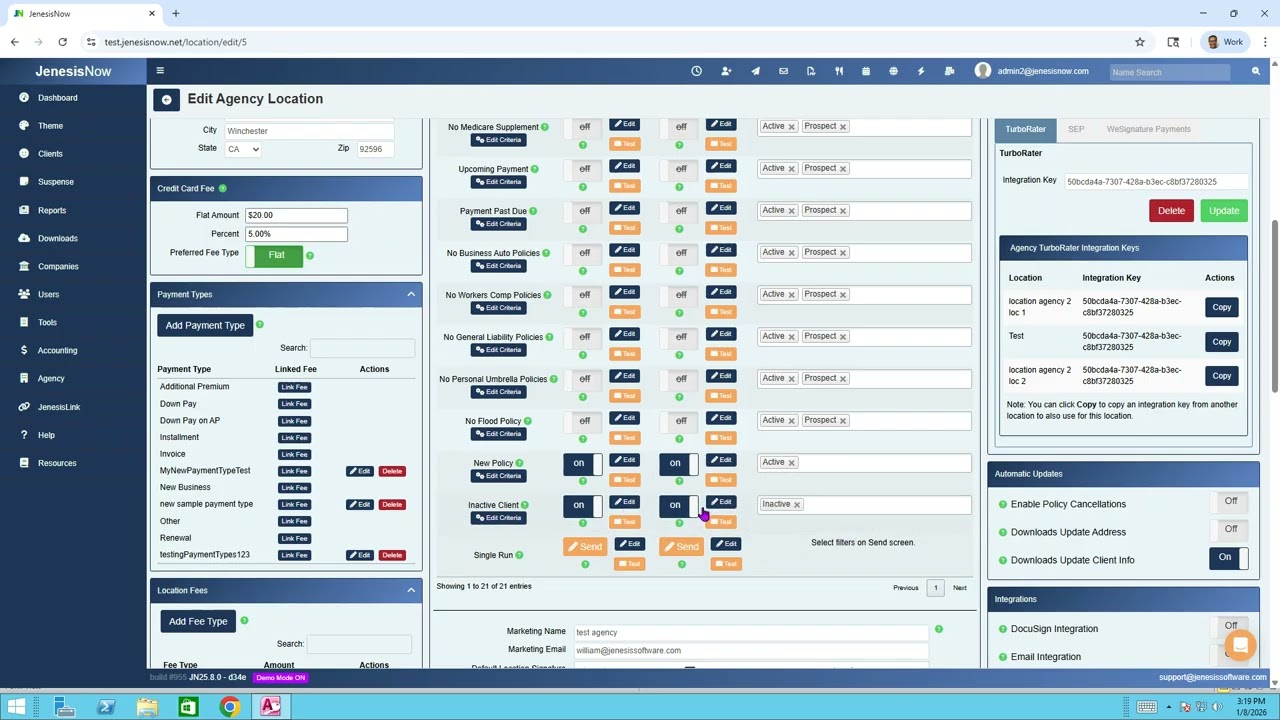Viewport: 1280px width, 720px height.
Task: Remove the Inactive tag in Inactive Client row
Action: (797, 504)
